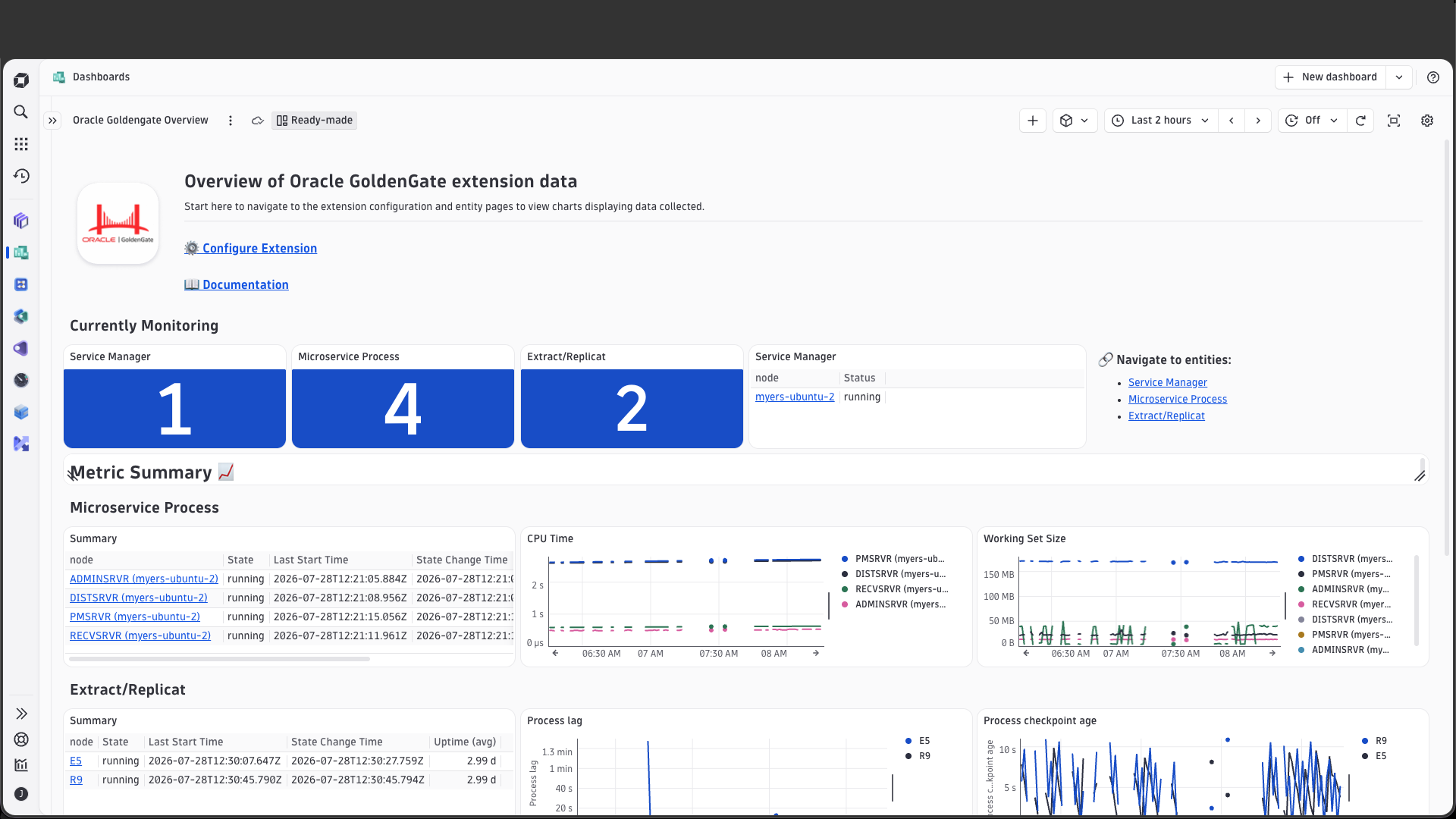
Task: Open the blue cube app icon in sidebar
Action: click(21, 412)
